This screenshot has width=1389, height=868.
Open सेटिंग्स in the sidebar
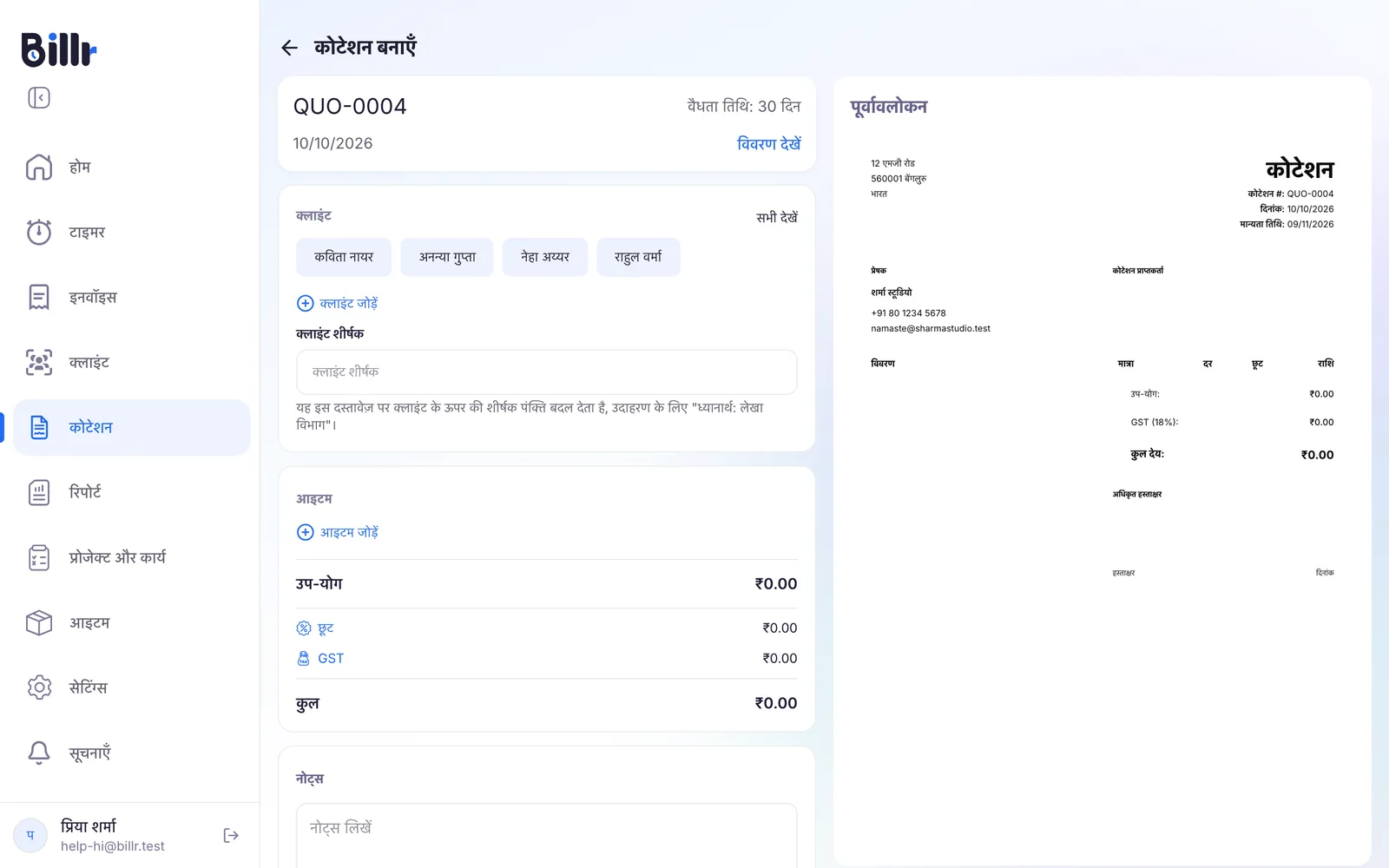[x=89, y=687]
